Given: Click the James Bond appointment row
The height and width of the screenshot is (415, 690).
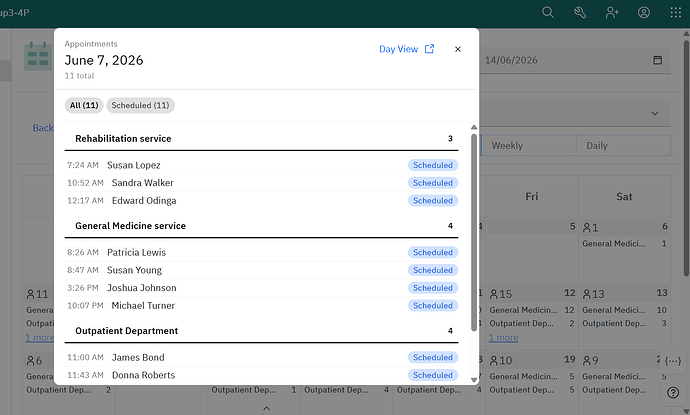Looking at the screenshot, I should coord(262,357).
